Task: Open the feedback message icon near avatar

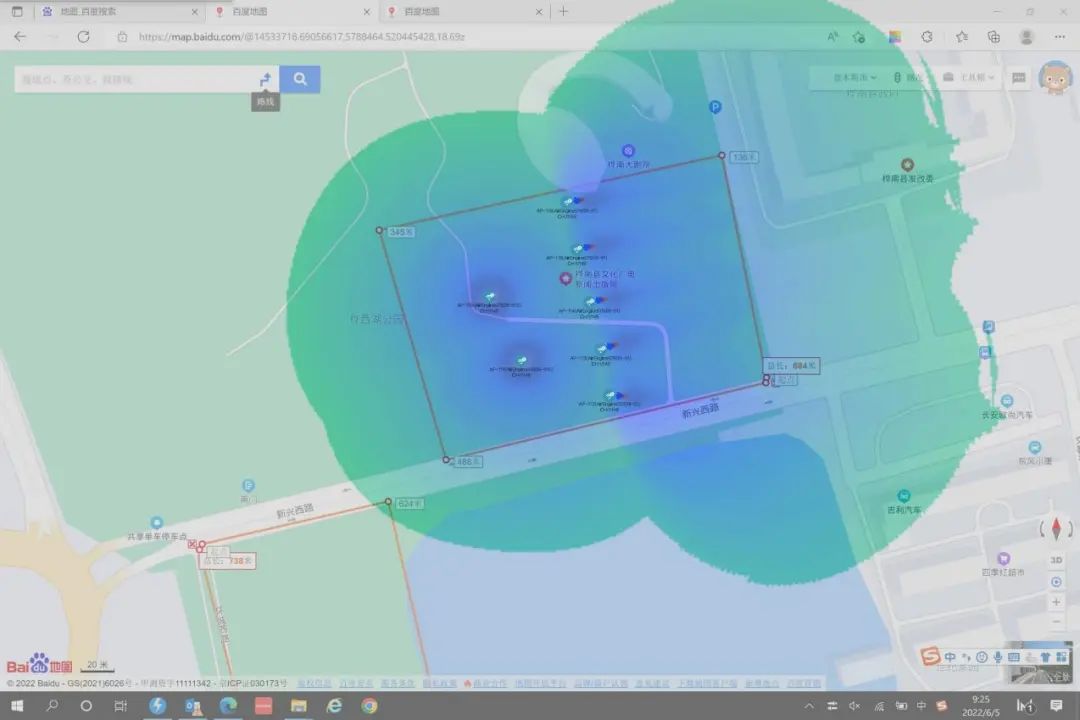Action: click(x=1018, y=78)
